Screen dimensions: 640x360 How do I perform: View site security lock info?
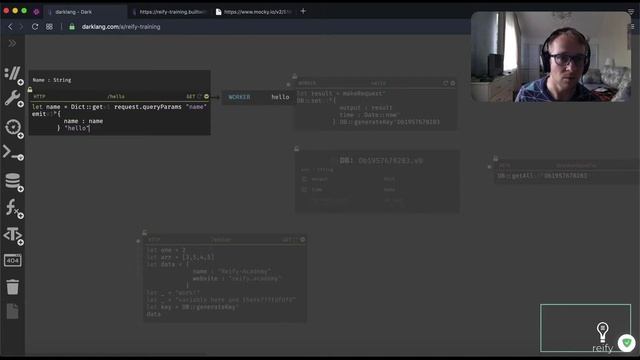pyautogui.click(x=72, y=27)
